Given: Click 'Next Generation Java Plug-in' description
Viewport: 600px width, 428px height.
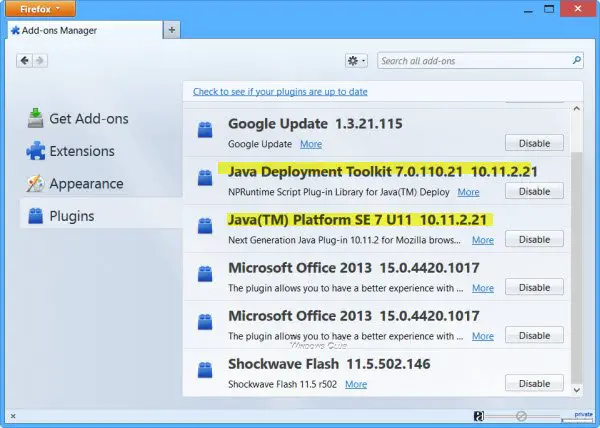Looking at the screenshot, I should (x=344, y=240).
